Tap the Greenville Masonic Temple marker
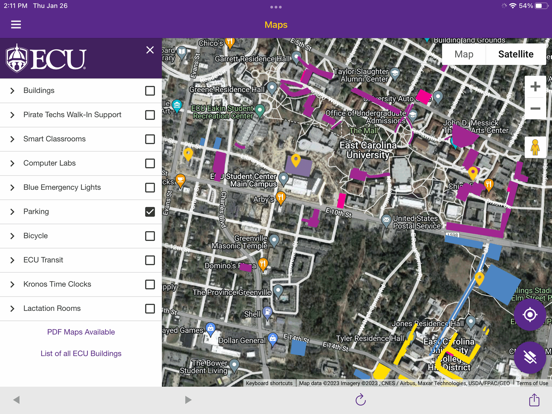 pyautogui.click(x=274, y=241)
